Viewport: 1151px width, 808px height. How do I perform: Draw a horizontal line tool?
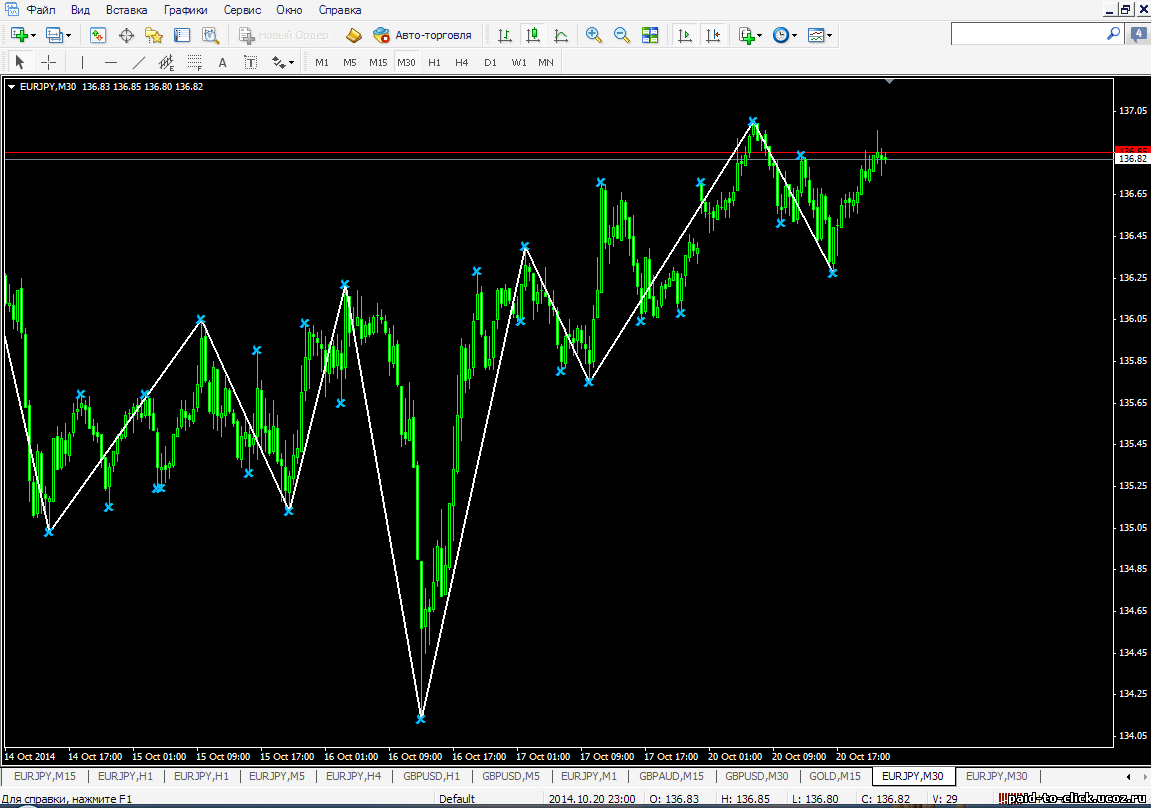(x=110, y=62)
